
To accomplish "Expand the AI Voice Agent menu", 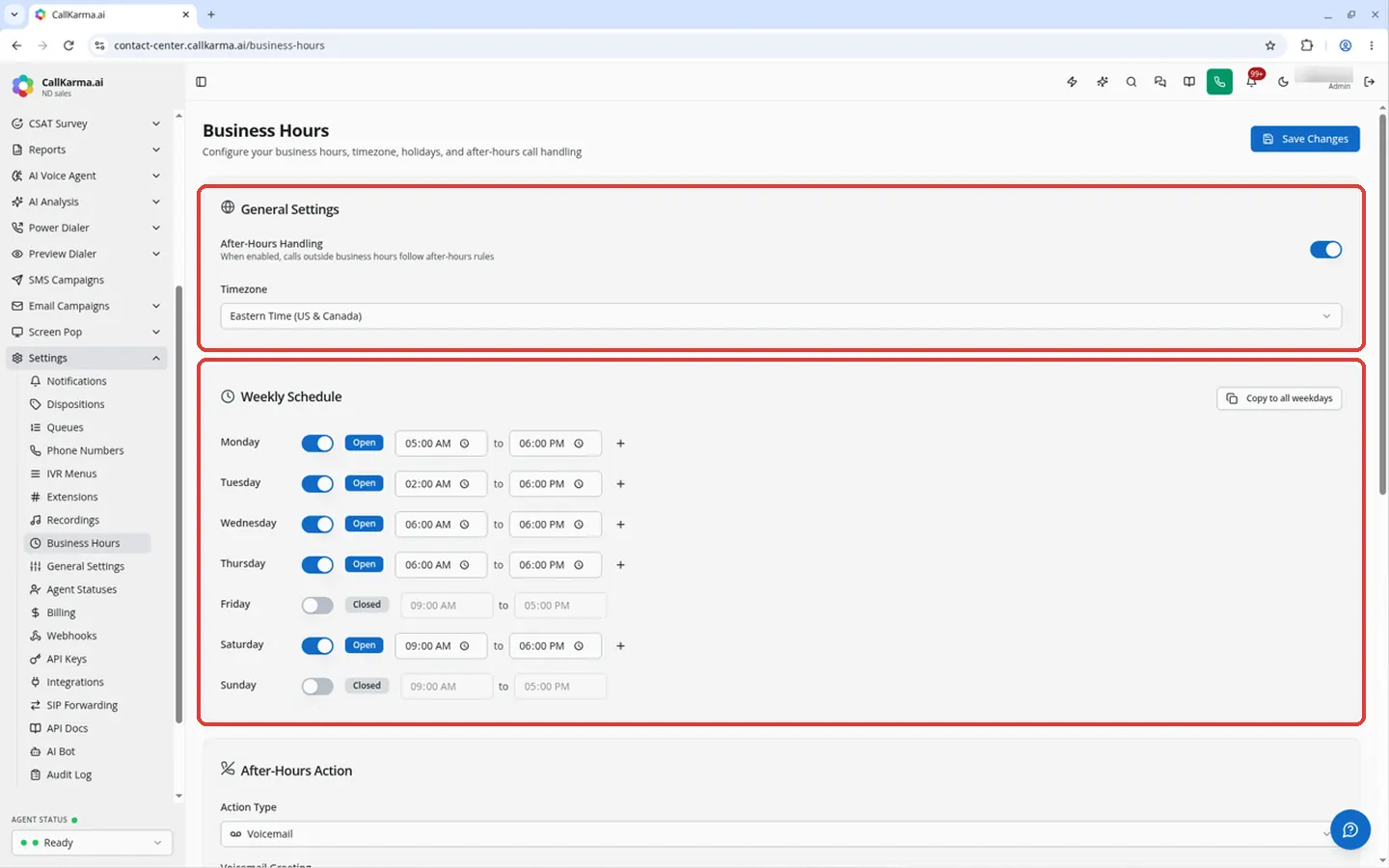I will pos(85,176).
